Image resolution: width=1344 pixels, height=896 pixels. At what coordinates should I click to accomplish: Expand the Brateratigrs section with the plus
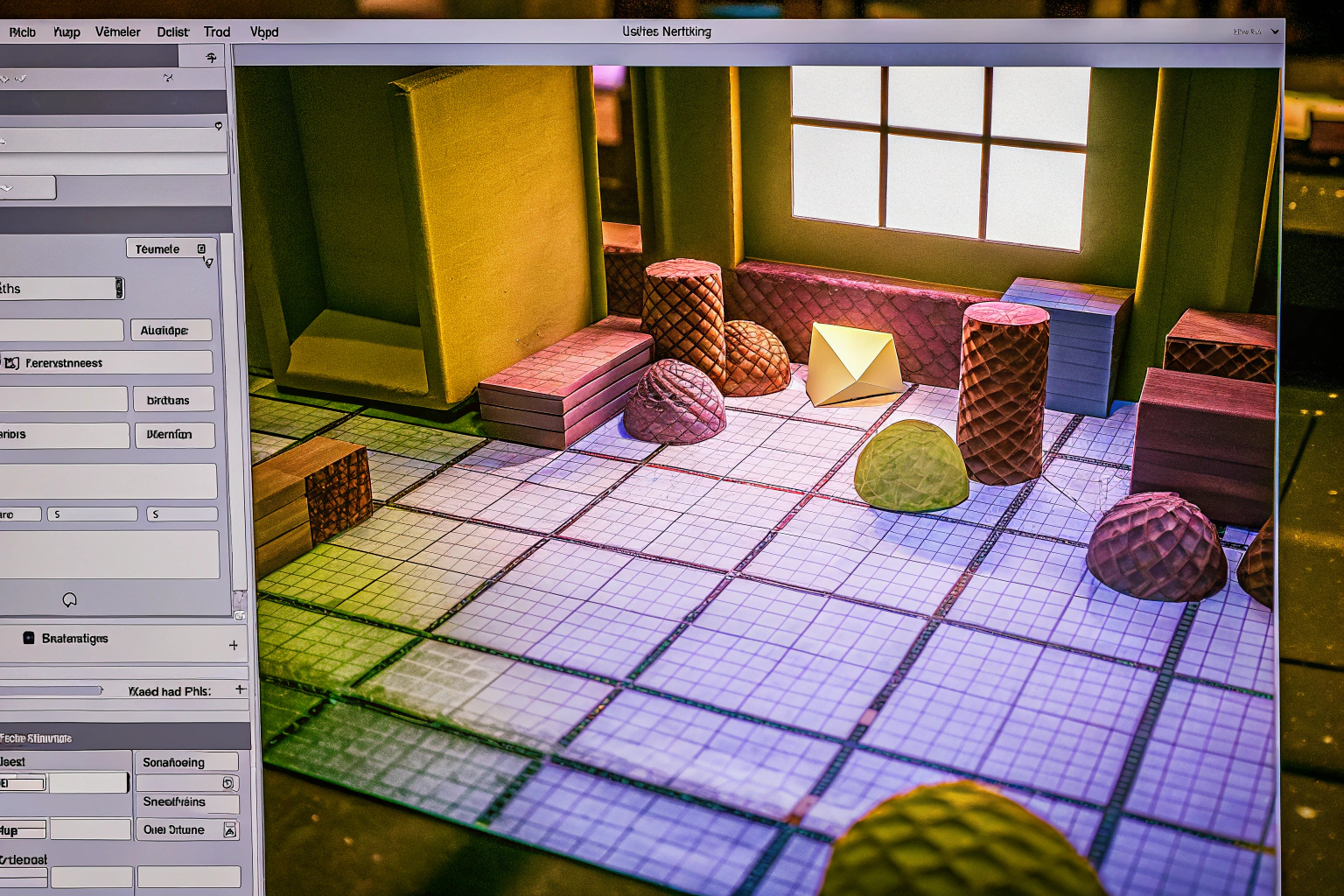pos(234,646)
